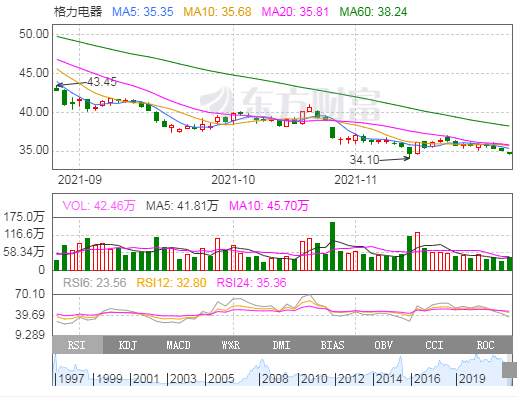Click the 格力电器 stock name label
The image size is (517, 397).
(x=78, y=12)
